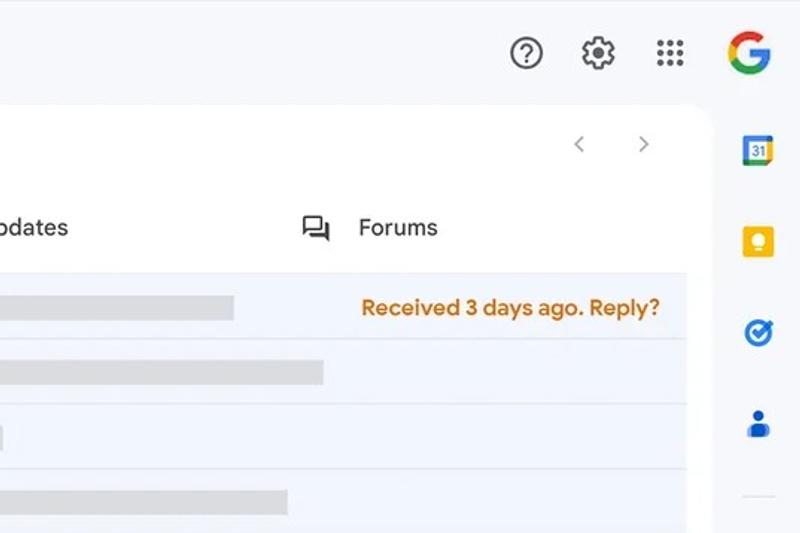The width and height of the screenshot is (800, 533).
Task: Switch to the Updates inbox tab
Action: click(34, 228)
